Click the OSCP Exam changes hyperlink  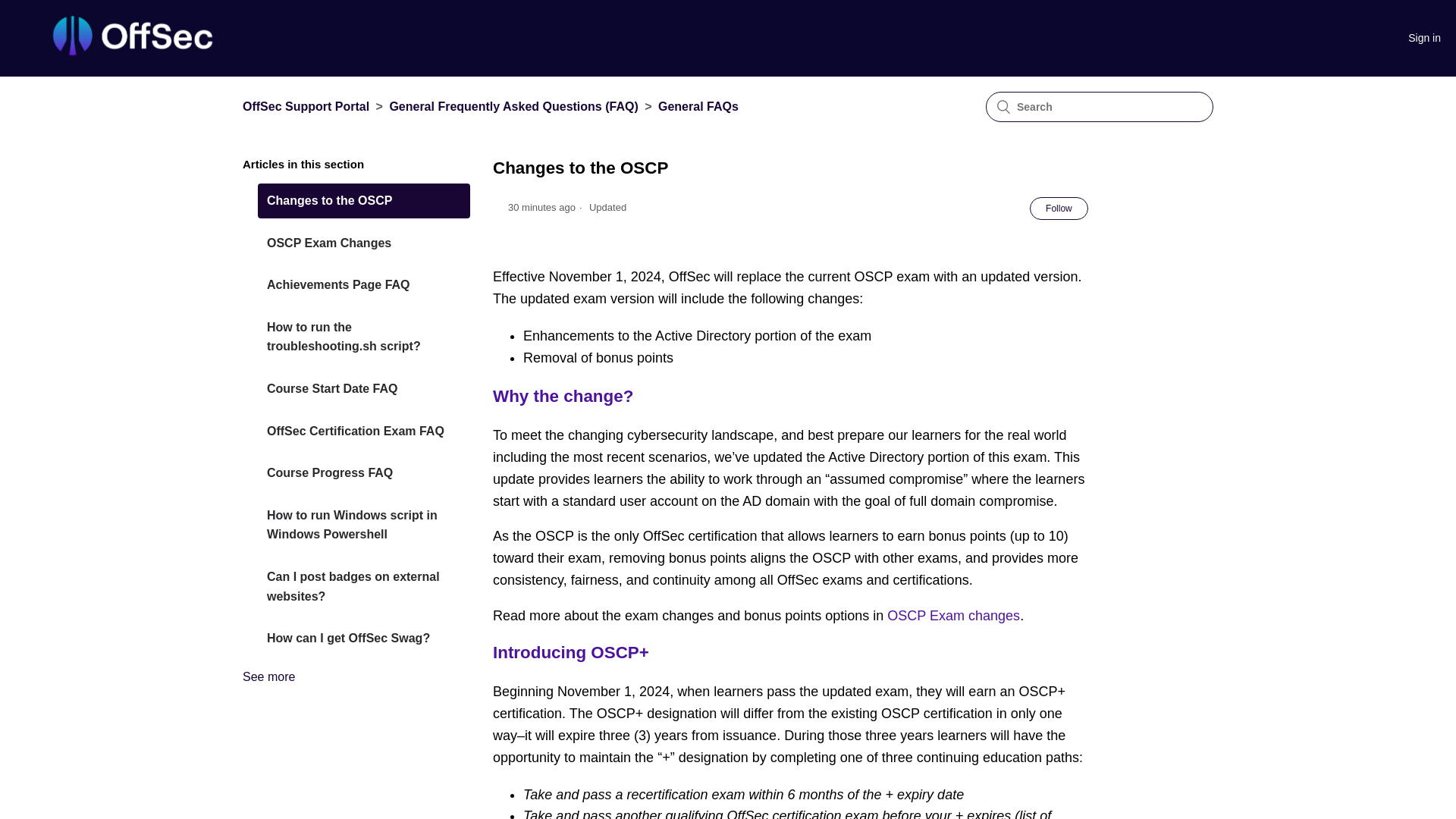[954, 615]
